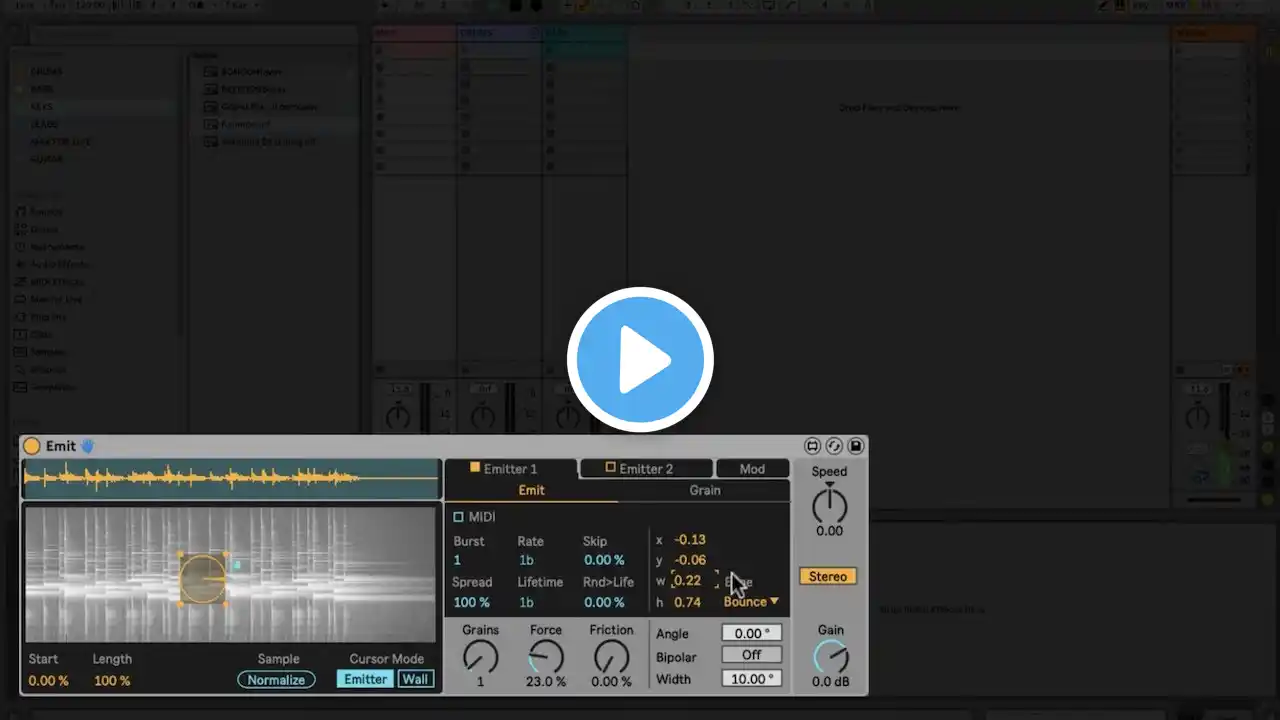
Task: Click the middle Emit title-bar icon
Action: coord(834,446)
